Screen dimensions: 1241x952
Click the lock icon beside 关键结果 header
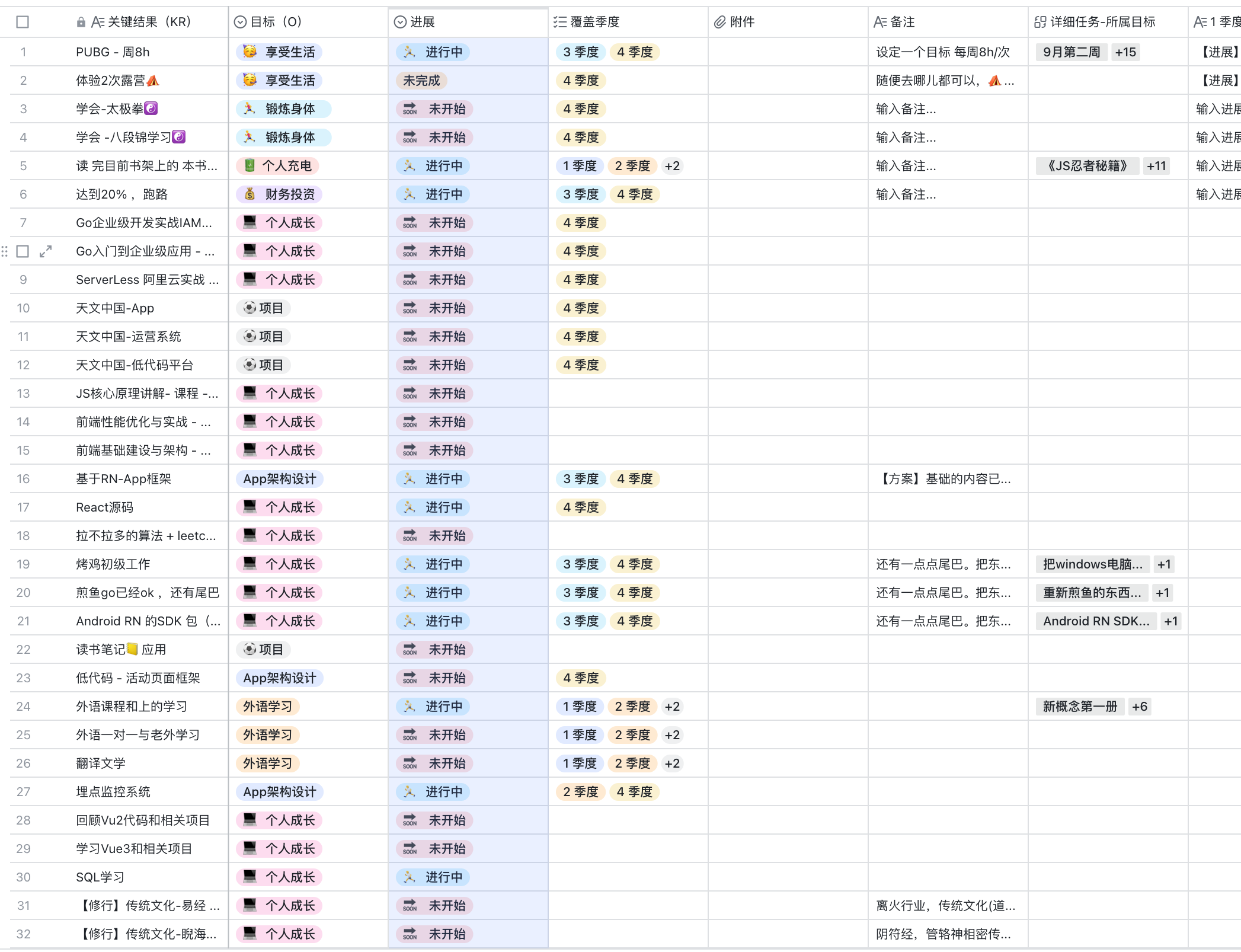[81, 23]
